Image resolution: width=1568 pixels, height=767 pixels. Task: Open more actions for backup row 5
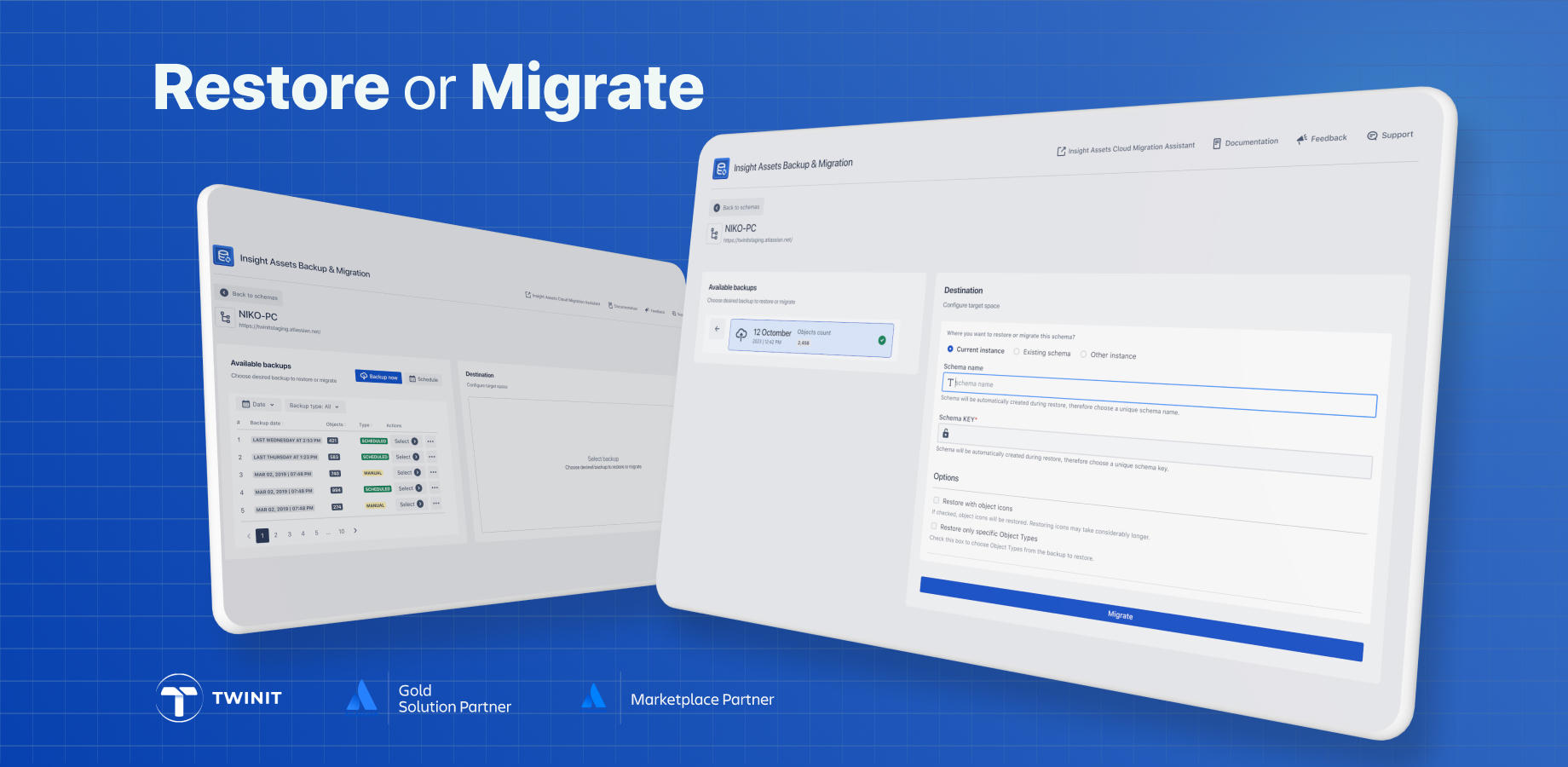click(x=436, y=504)
